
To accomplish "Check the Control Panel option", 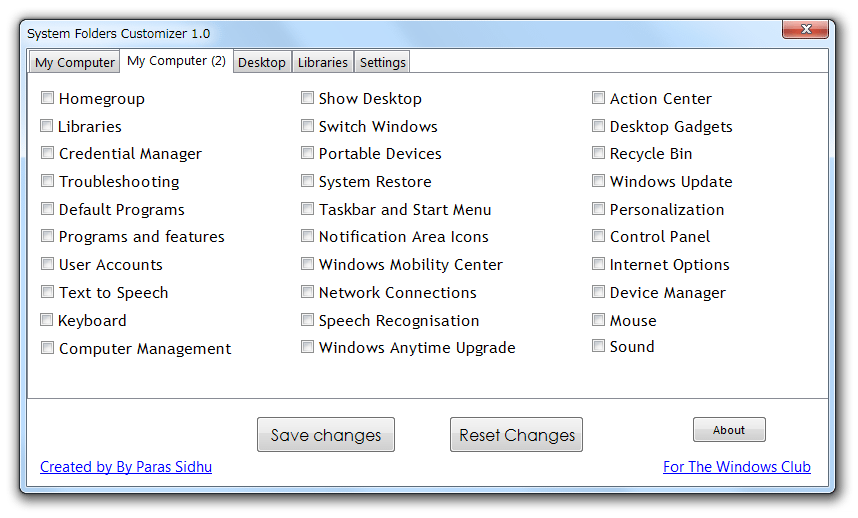I will (x=599, y=236).
